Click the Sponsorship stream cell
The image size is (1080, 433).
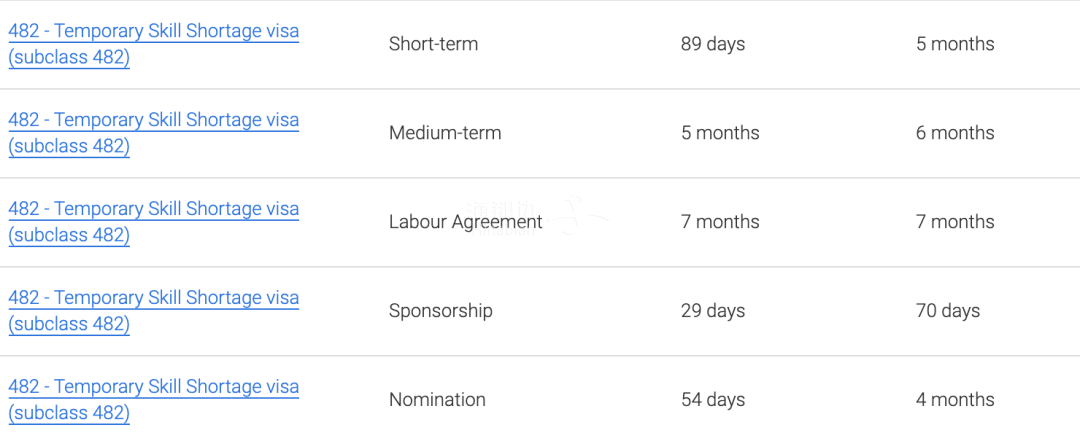440,311
